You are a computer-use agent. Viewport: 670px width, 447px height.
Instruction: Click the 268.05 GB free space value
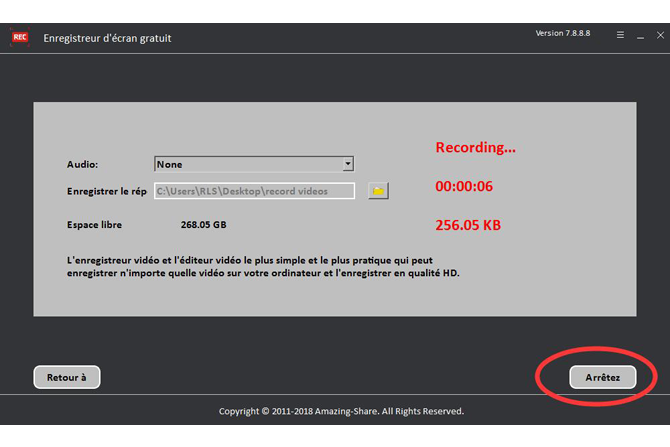tap(203, 224)
